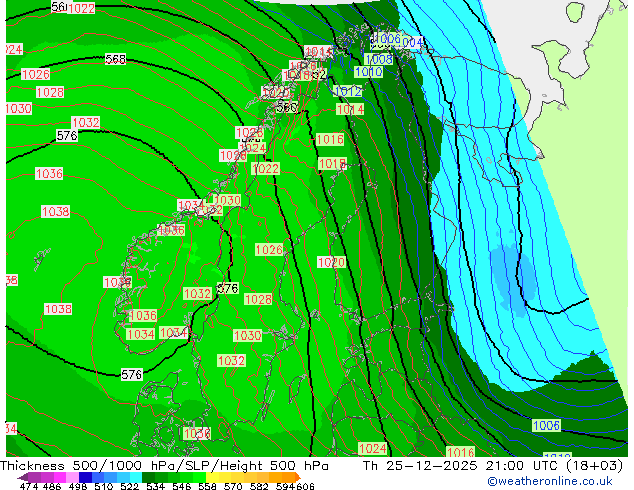Viewport: 634px width, 490px height.
Task: Click the legend value 558
Action: click(x=207, y=486)
